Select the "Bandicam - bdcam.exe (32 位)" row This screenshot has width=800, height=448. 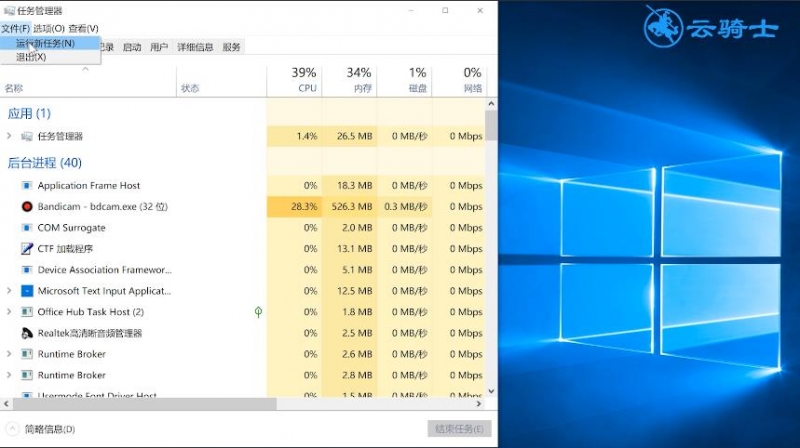pos(242,207)
